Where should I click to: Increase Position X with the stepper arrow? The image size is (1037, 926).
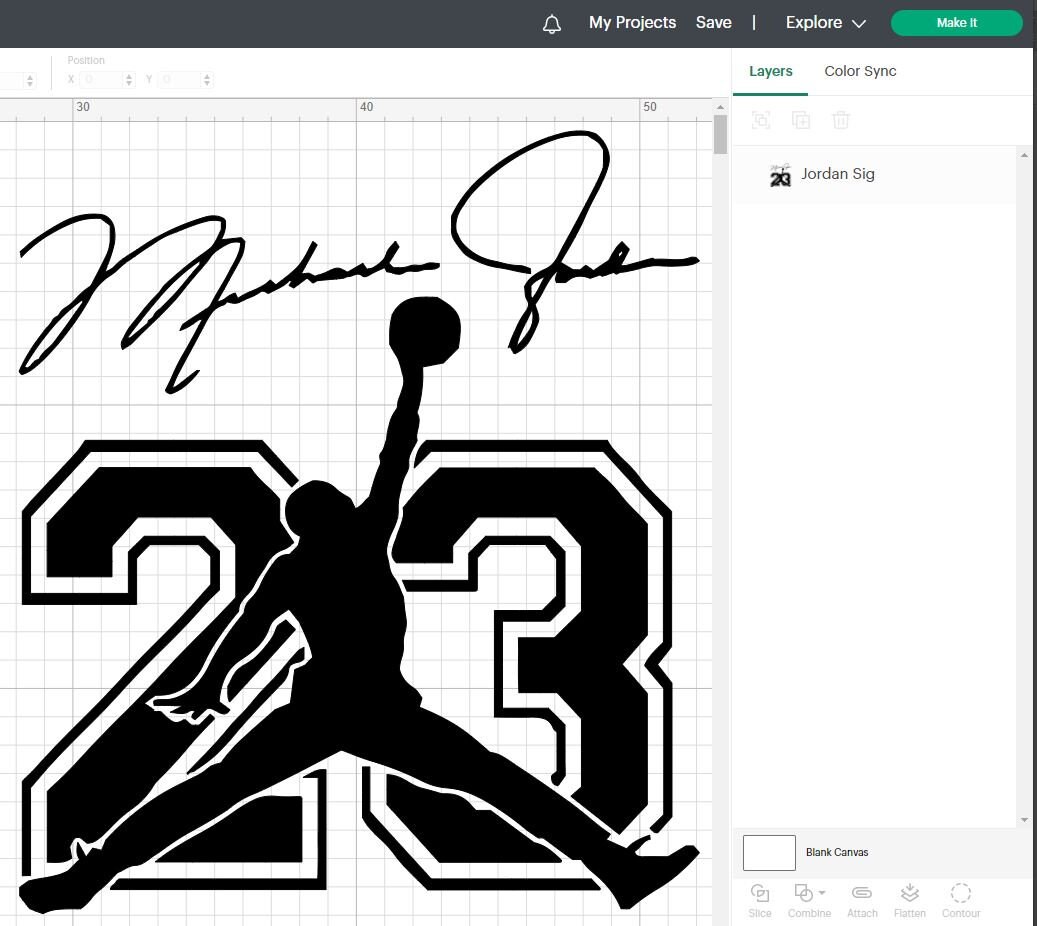[128, 75]
